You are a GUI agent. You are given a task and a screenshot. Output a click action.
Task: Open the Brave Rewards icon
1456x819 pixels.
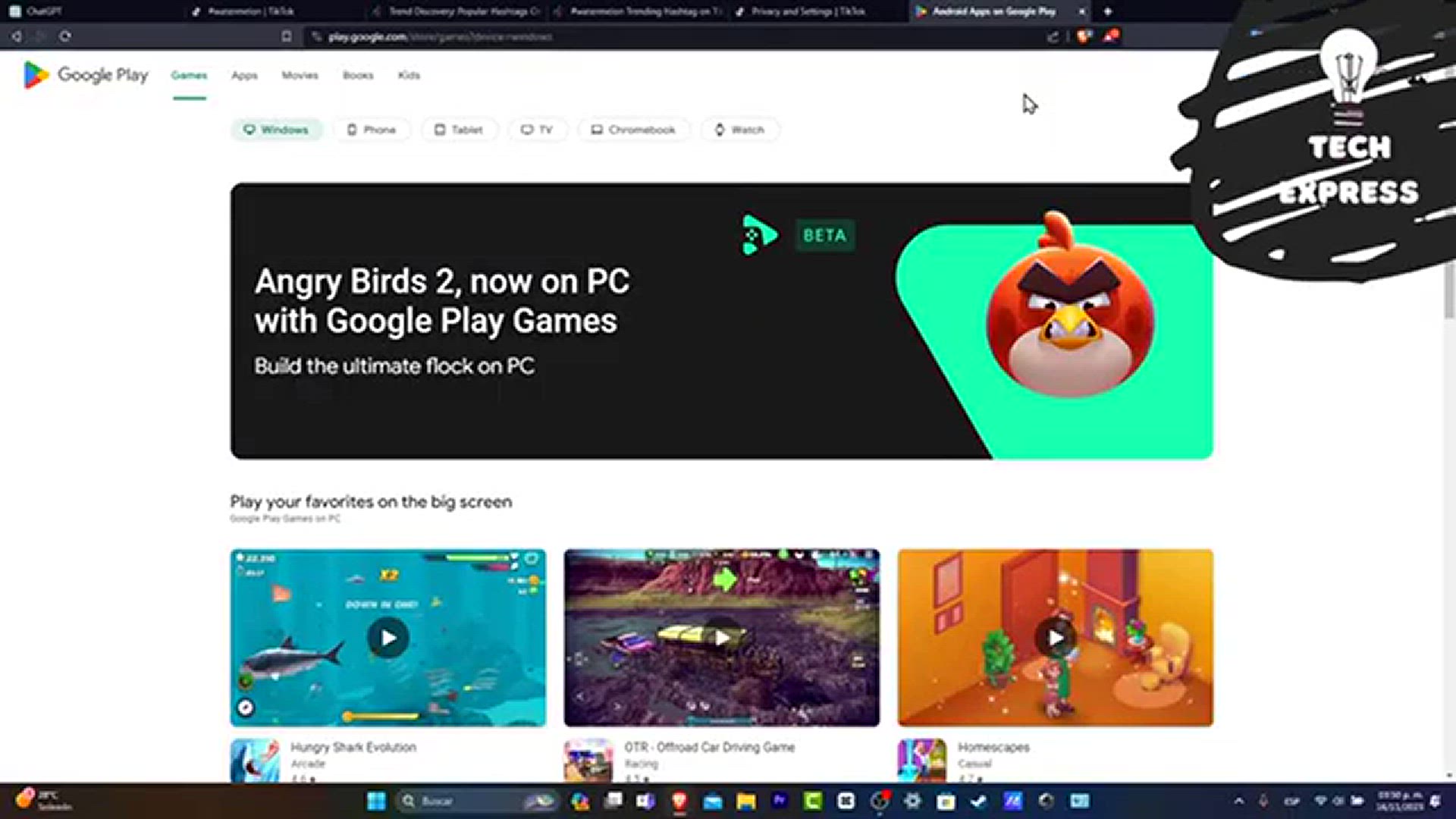[x=1111, y=36]
